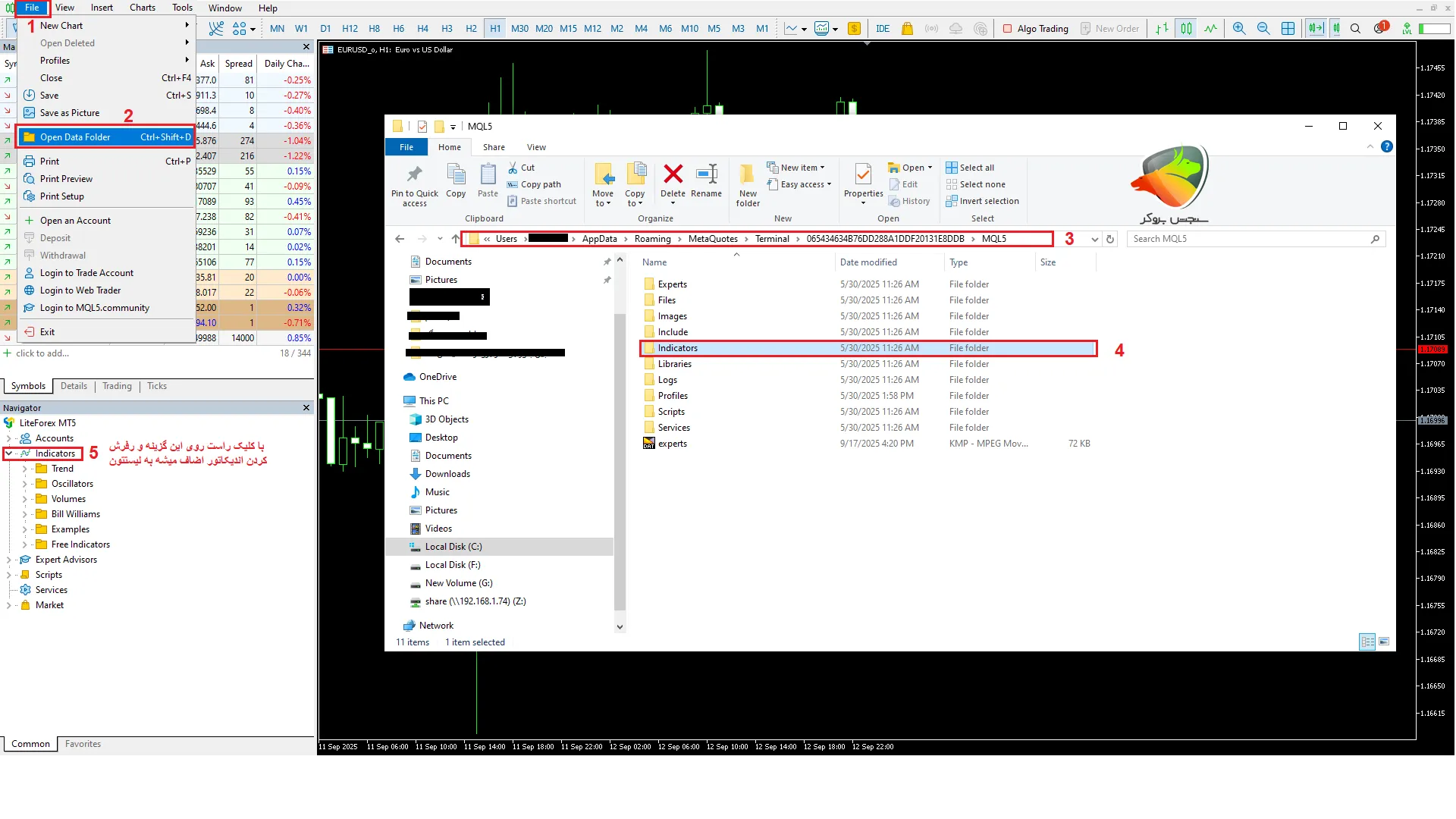Screen dimensions: 1456x819
Task: Open the Market shopping bag icon
Action: [x=907, y=29]
